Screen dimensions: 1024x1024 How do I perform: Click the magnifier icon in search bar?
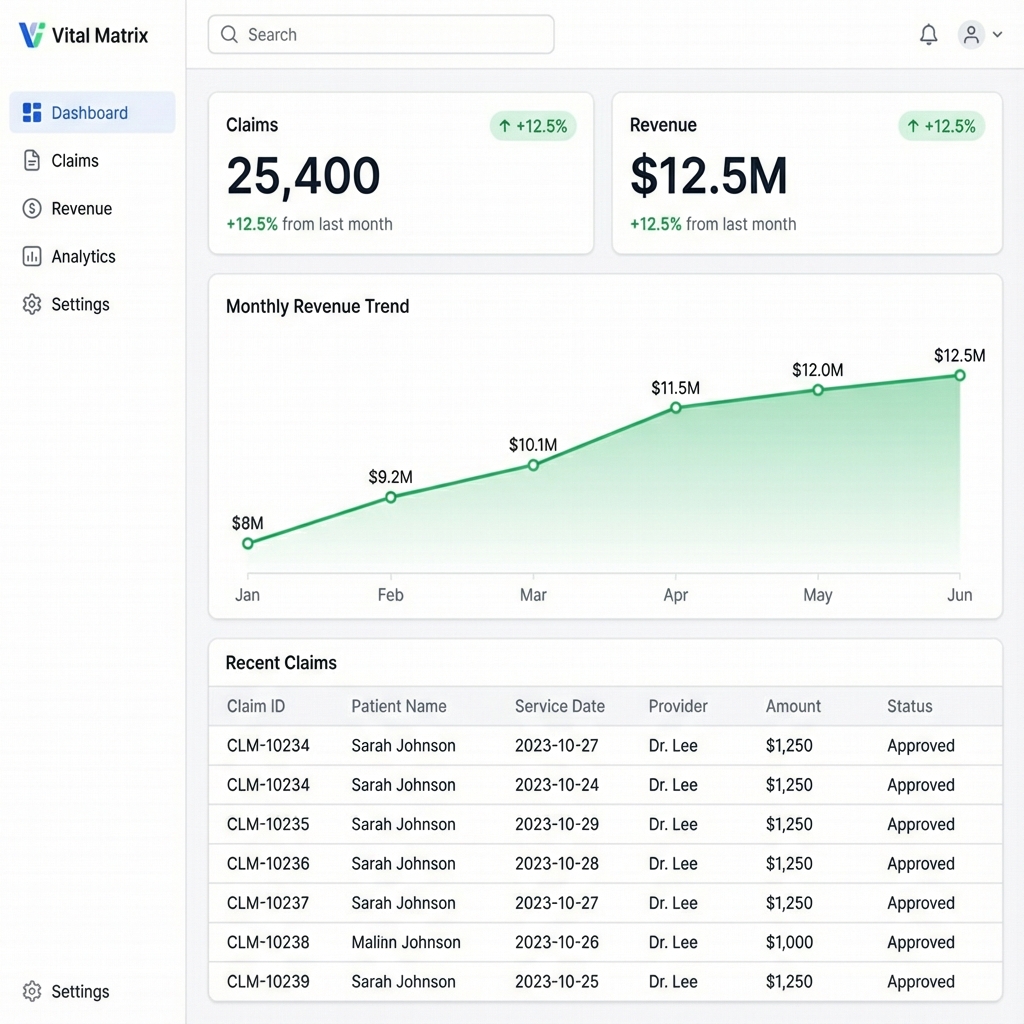tap(230, 35)
